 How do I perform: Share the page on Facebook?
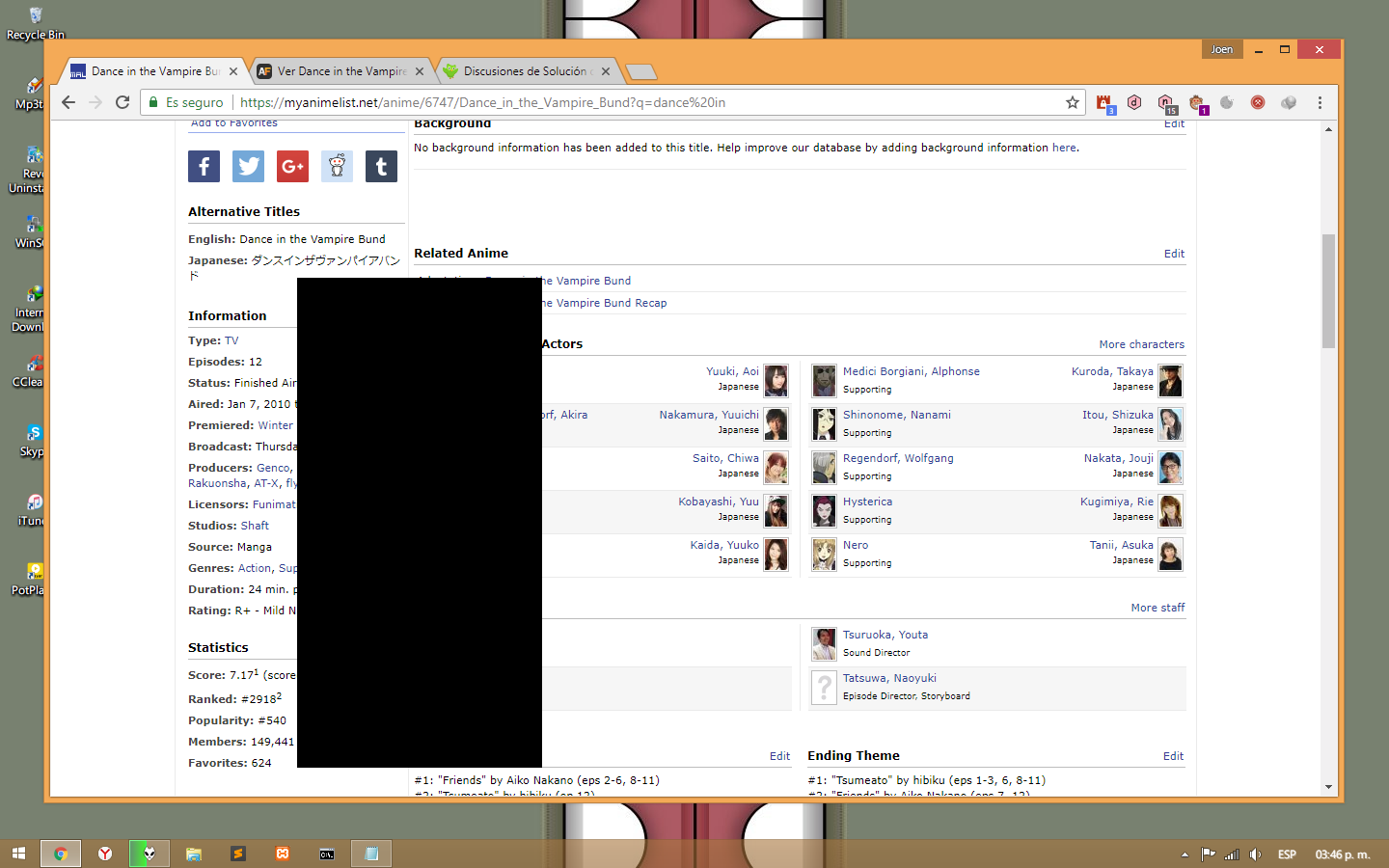pyautogui.click(x=204, y=167)
